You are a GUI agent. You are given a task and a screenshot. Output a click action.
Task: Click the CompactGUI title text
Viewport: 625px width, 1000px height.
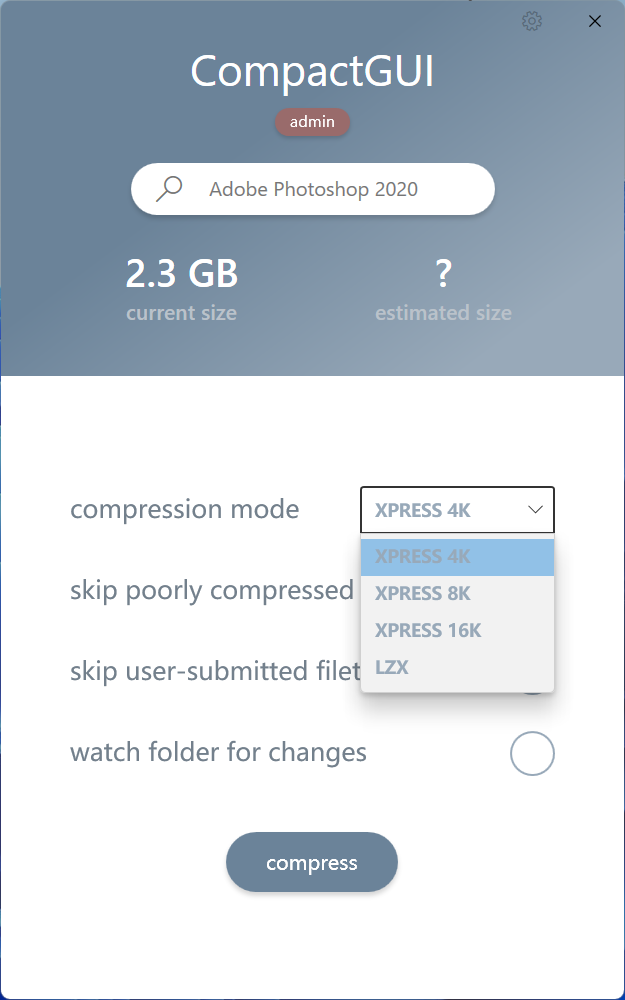(312, 72)
